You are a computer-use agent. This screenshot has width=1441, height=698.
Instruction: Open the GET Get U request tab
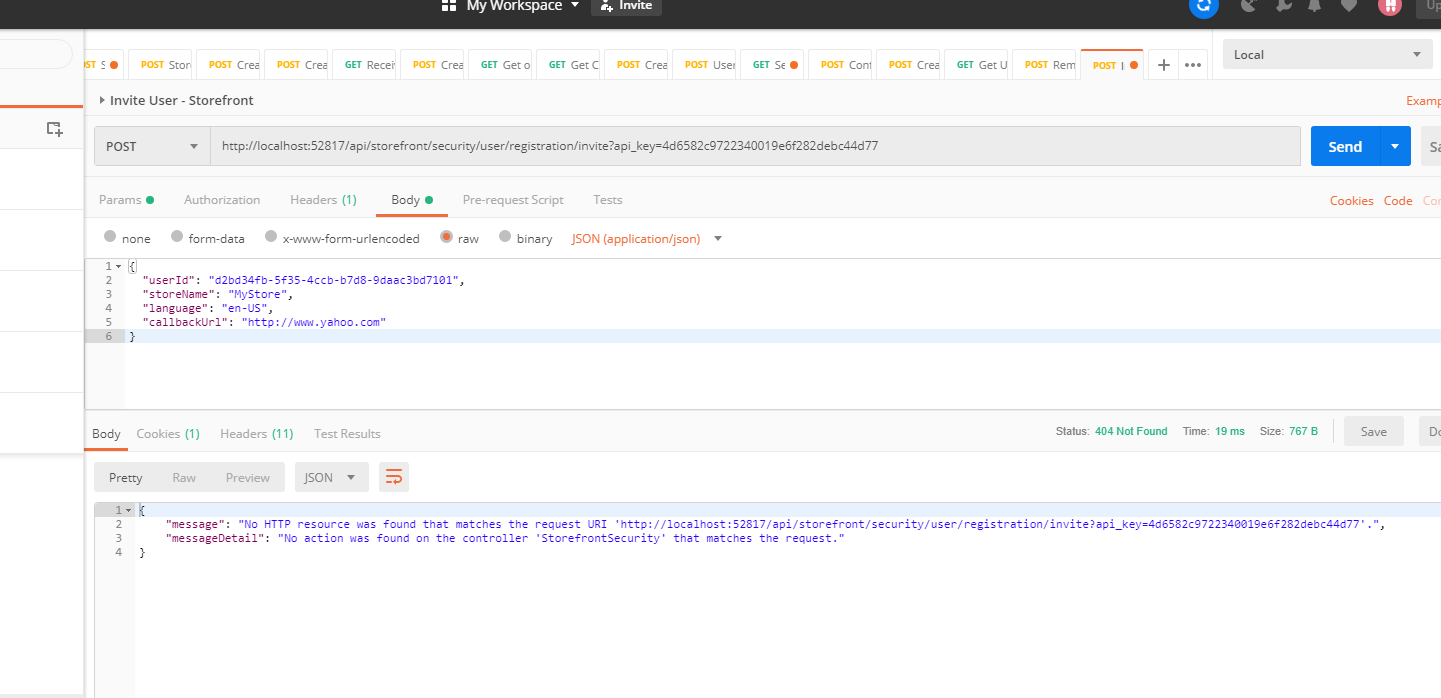point(976,65)
